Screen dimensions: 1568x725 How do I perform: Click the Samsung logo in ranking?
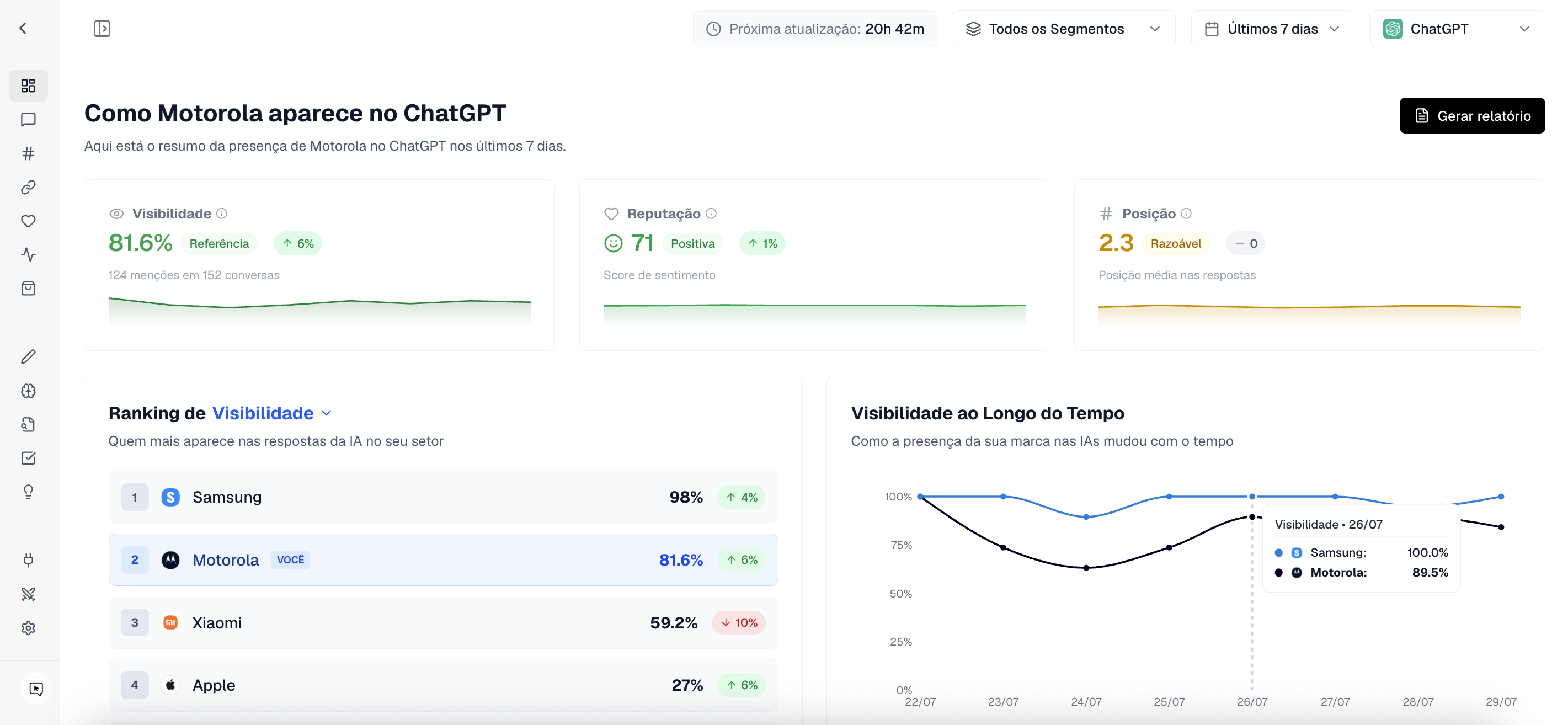(x=170, y=497)
